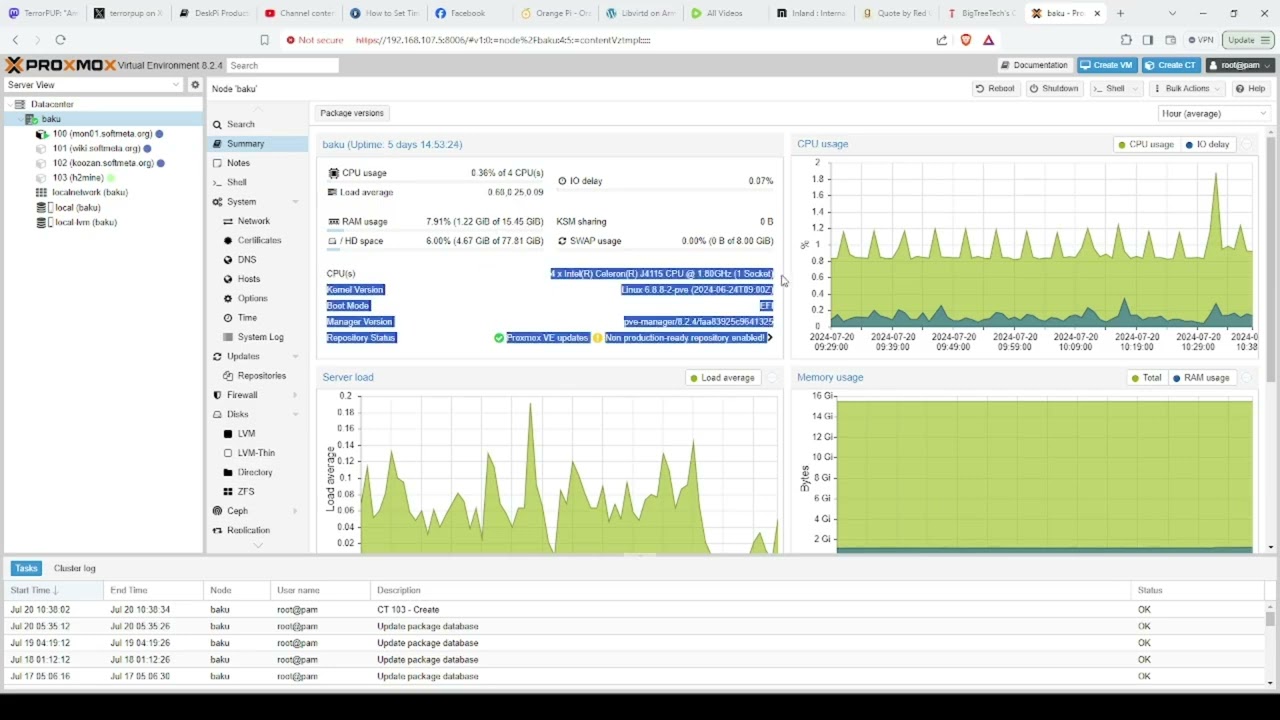Click the Create CT button
The image size is (1280, 720).
click(1170, 65)
